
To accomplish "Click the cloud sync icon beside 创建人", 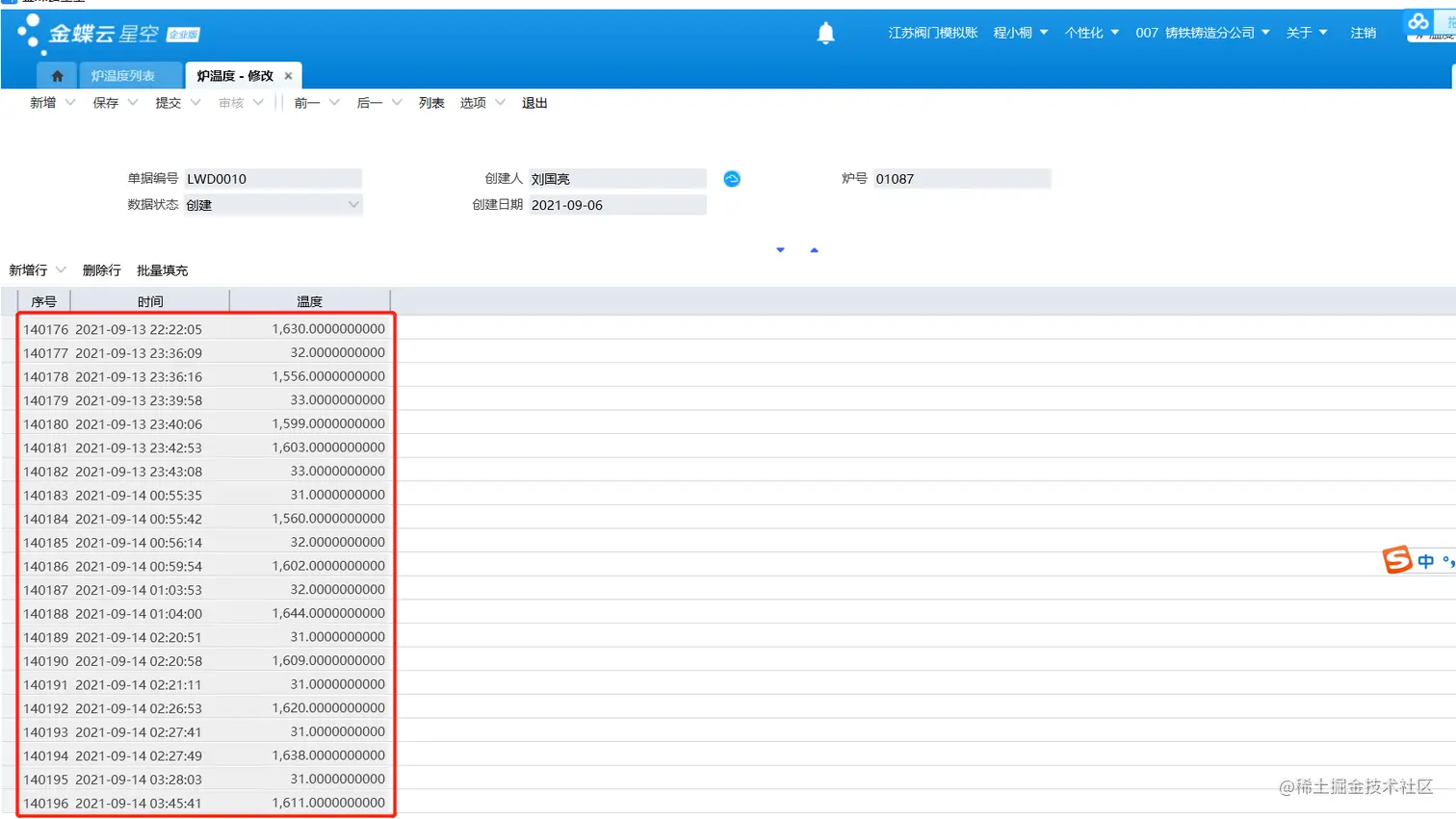I will tap(732, 178).
